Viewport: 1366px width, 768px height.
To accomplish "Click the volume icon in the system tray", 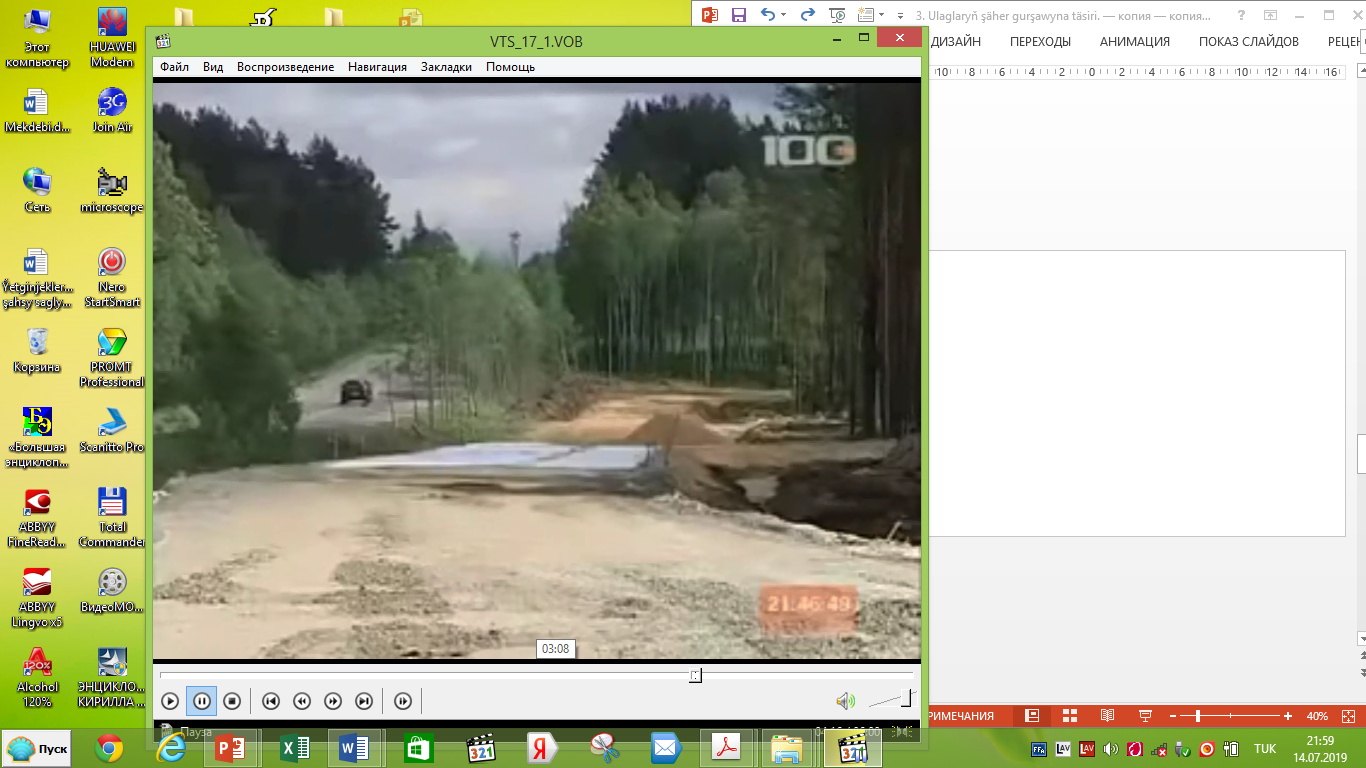I will 1112,748.
